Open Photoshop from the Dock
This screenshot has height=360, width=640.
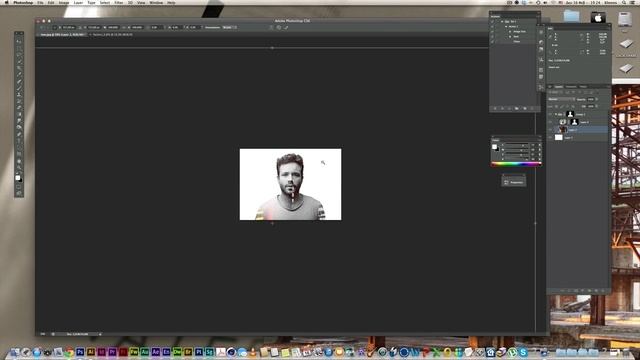coord(80,352)
